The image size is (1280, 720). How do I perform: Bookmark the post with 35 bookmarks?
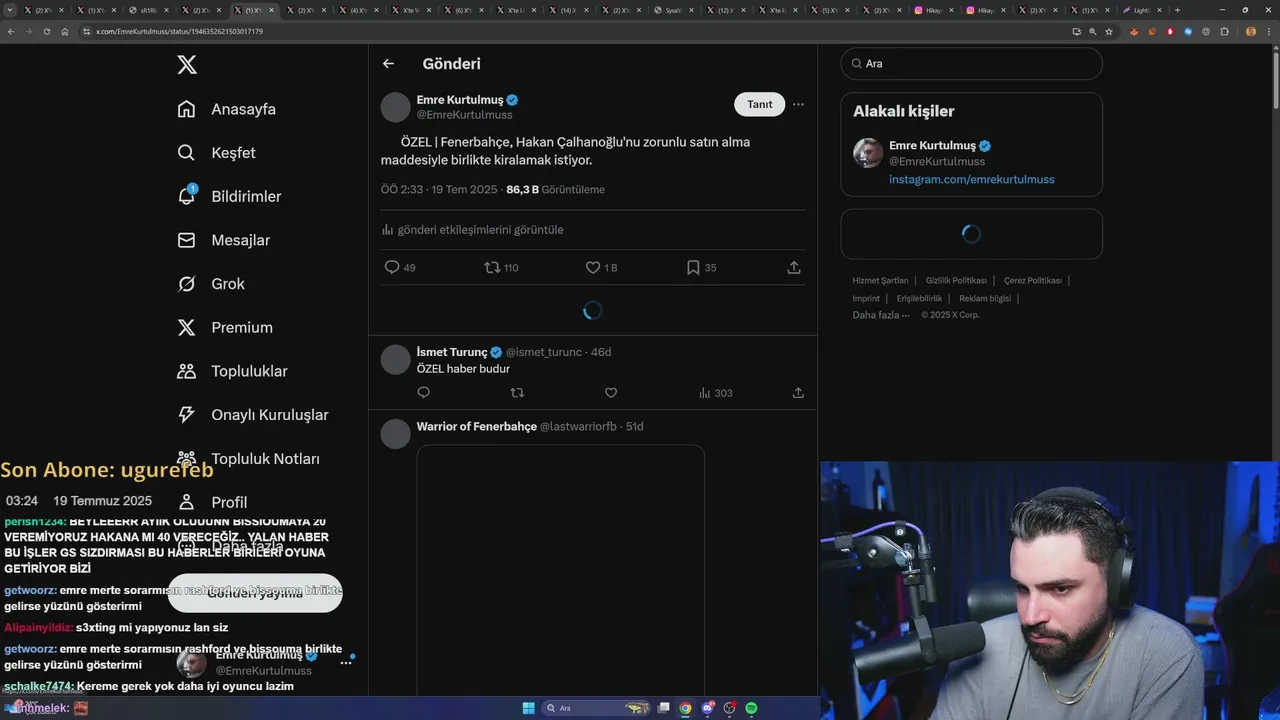click(x=701, y=267)
